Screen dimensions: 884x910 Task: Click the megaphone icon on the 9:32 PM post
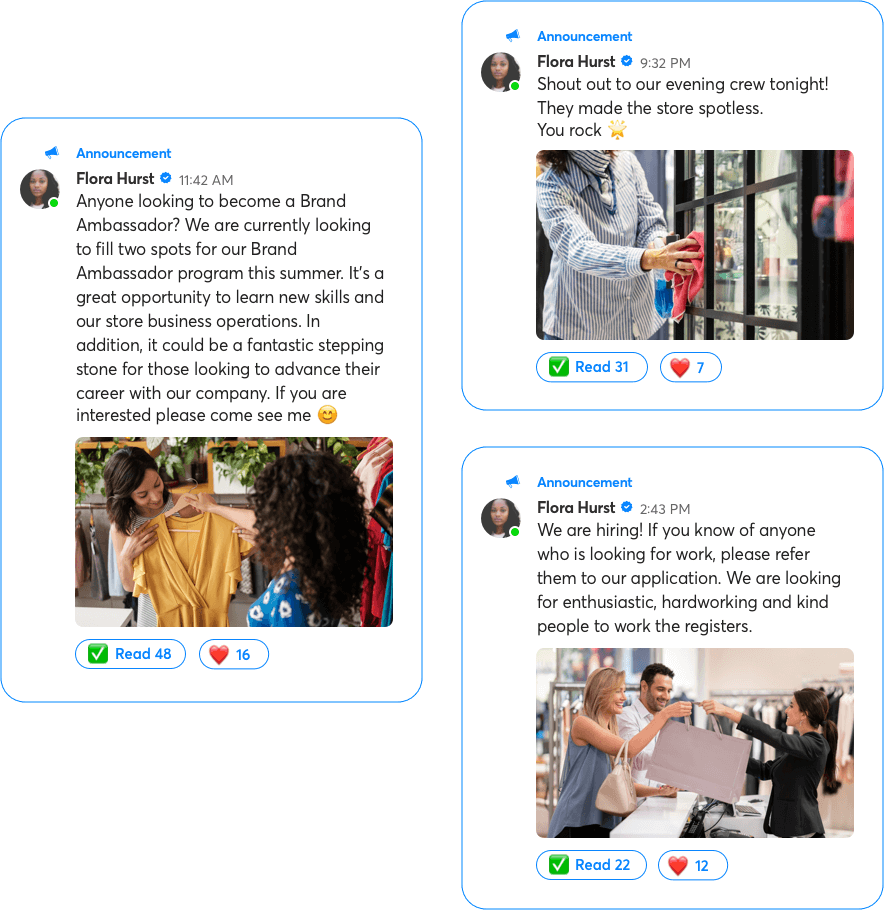pyautogui.click(x=513, y=35)
